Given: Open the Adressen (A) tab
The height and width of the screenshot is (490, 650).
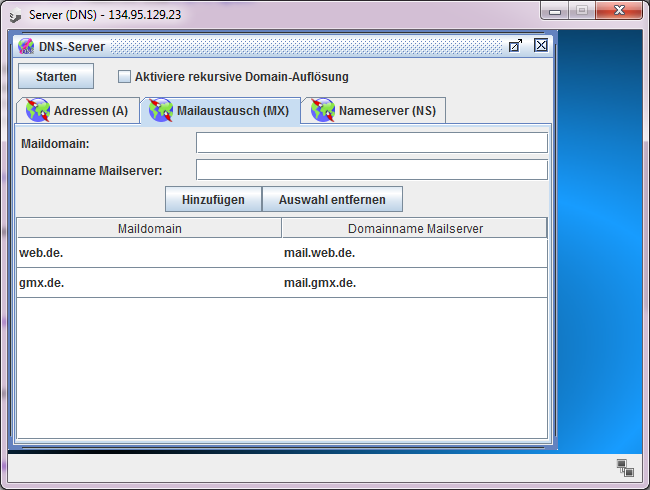Looking at the screenshot, I should [x=78, y=111].
